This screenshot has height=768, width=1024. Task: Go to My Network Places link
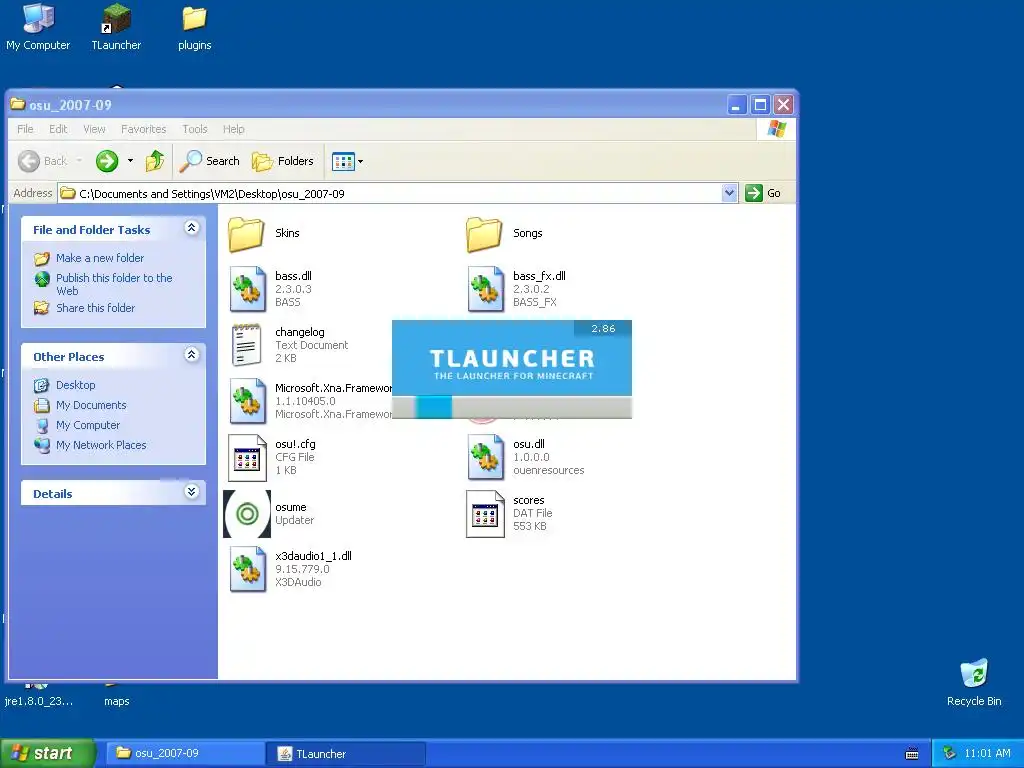[x=90, y=445]
